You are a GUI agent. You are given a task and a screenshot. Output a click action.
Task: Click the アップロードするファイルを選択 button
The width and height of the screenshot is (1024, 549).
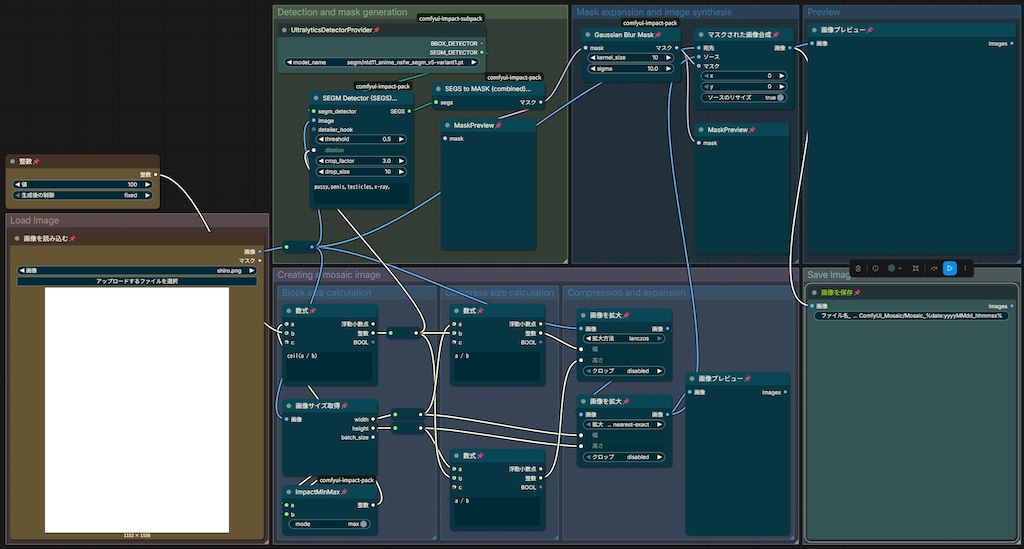[x=137, y=281]
